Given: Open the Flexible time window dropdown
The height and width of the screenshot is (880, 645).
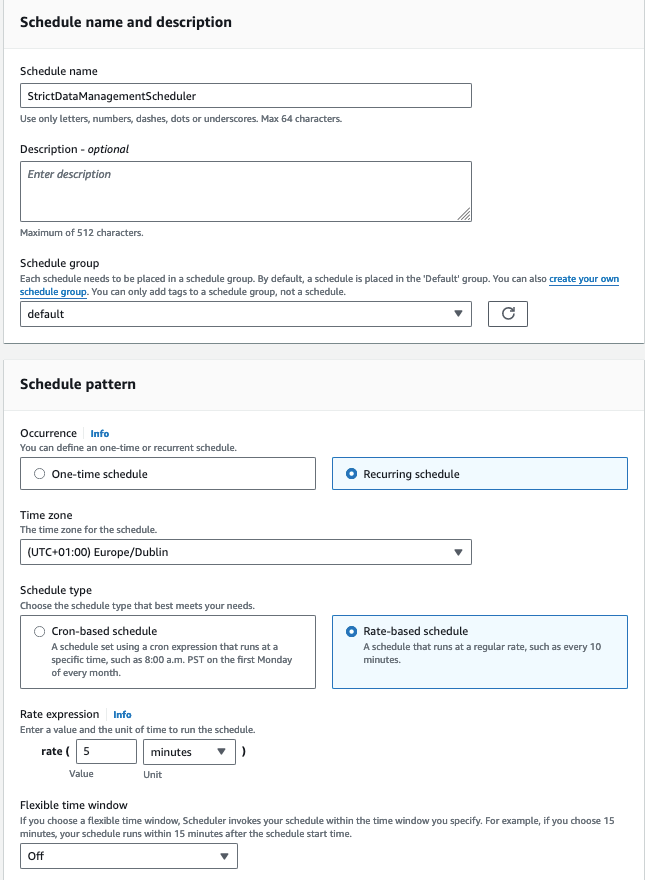Looking at the screenshot, I should pyautogui.click(x=129, y=856).
